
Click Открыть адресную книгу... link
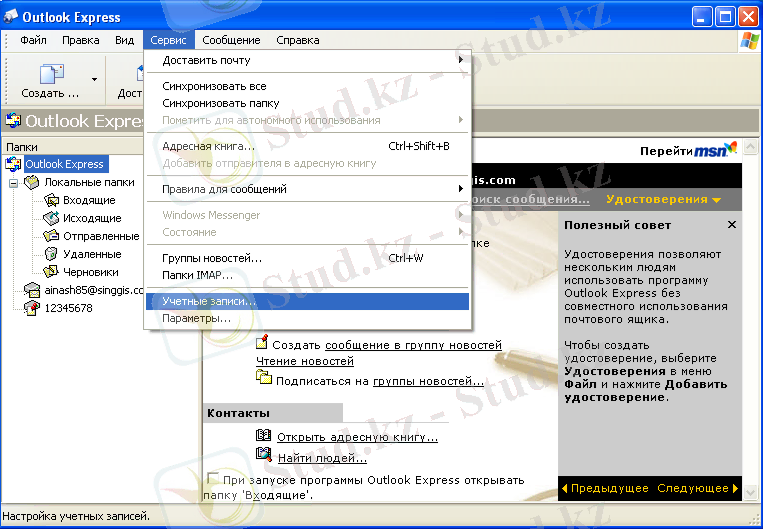(x=357, y=437)
